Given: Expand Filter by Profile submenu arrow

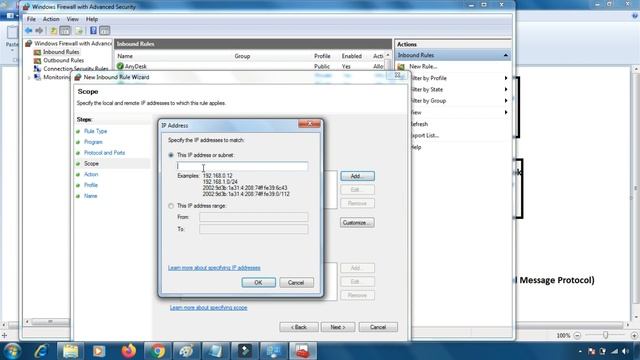Looking at the screenshot, I should point(506,78).
